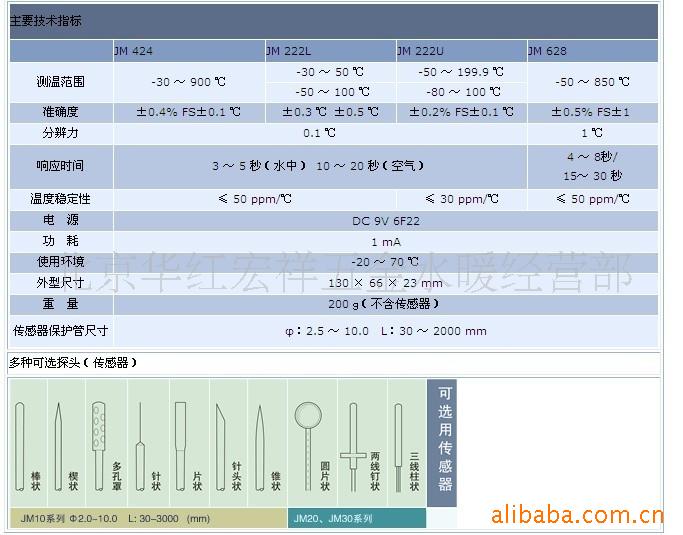Click the -20 ~ 70 ℃ cell
This screenshot has width=683, height=535.
click(385, 262)
